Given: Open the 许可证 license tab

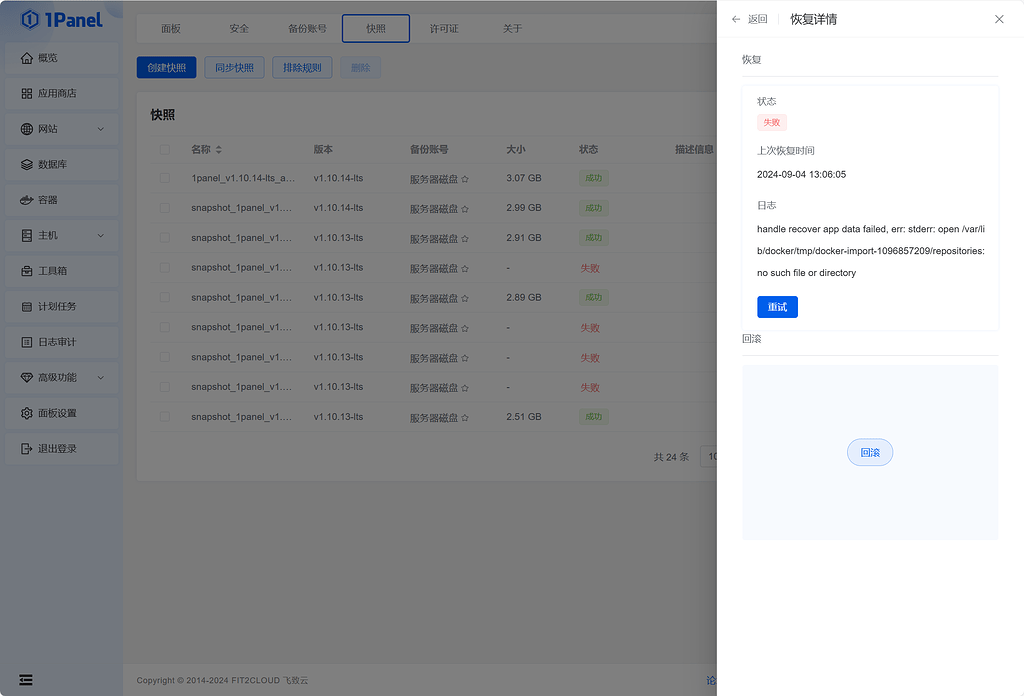Looking at the screenshot, I should (444, 28).
